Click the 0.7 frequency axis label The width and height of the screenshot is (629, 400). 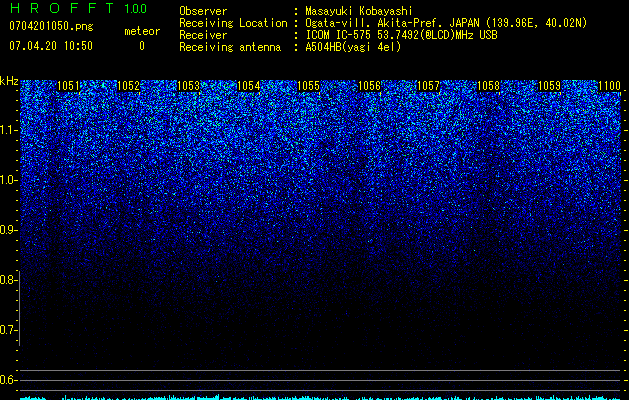point(8,330)
